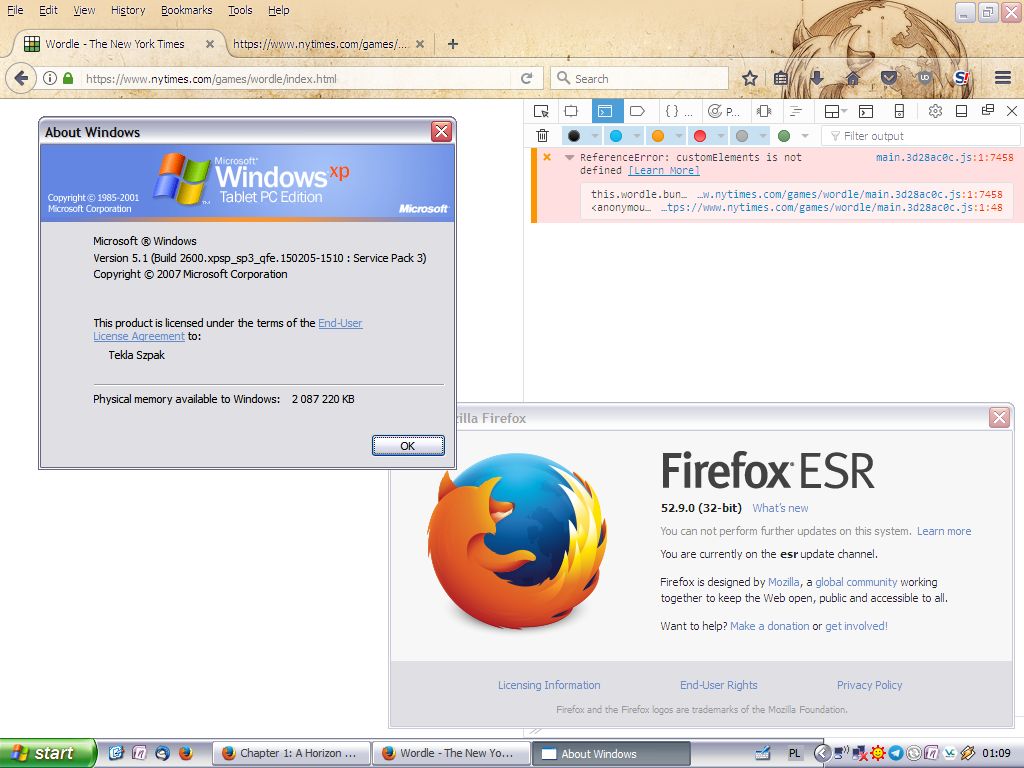The image size is (1024, 768).
Task: Open the Learn More link in error
Action: tap(664, 170)
